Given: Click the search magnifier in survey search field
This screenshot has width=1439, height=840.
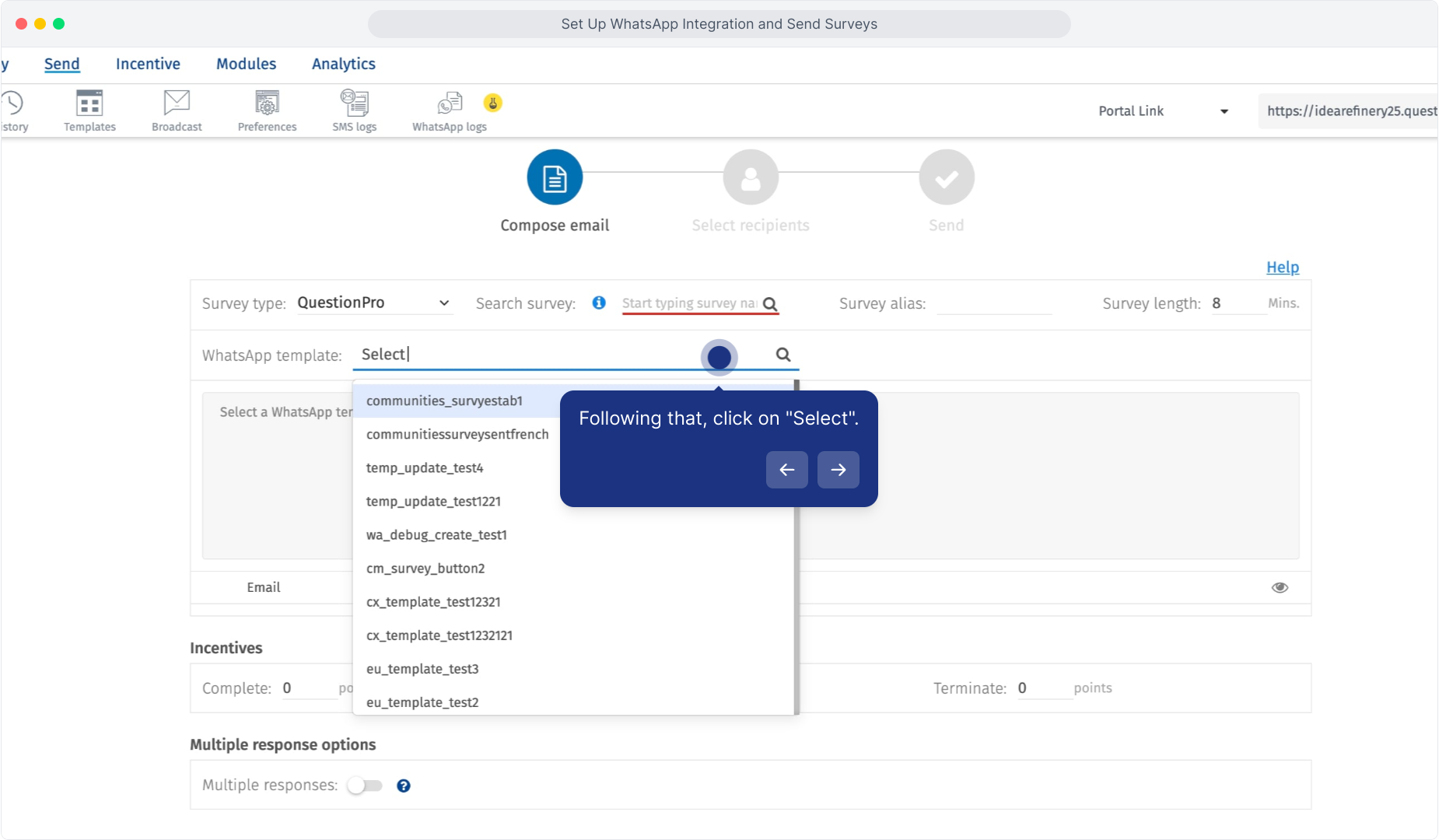Looking at the screenshot, I should pyautogui.click(x=770, y=304).
